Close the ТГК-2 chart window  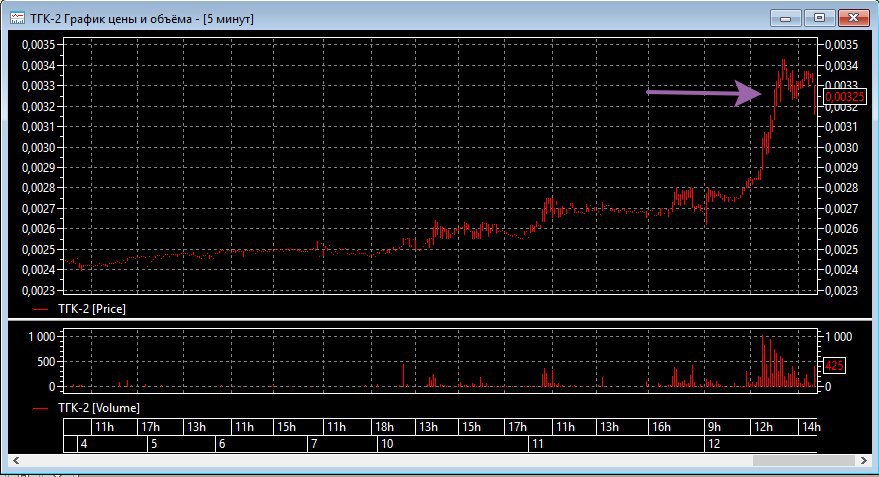pyautogui.click(x=853, y=18)
